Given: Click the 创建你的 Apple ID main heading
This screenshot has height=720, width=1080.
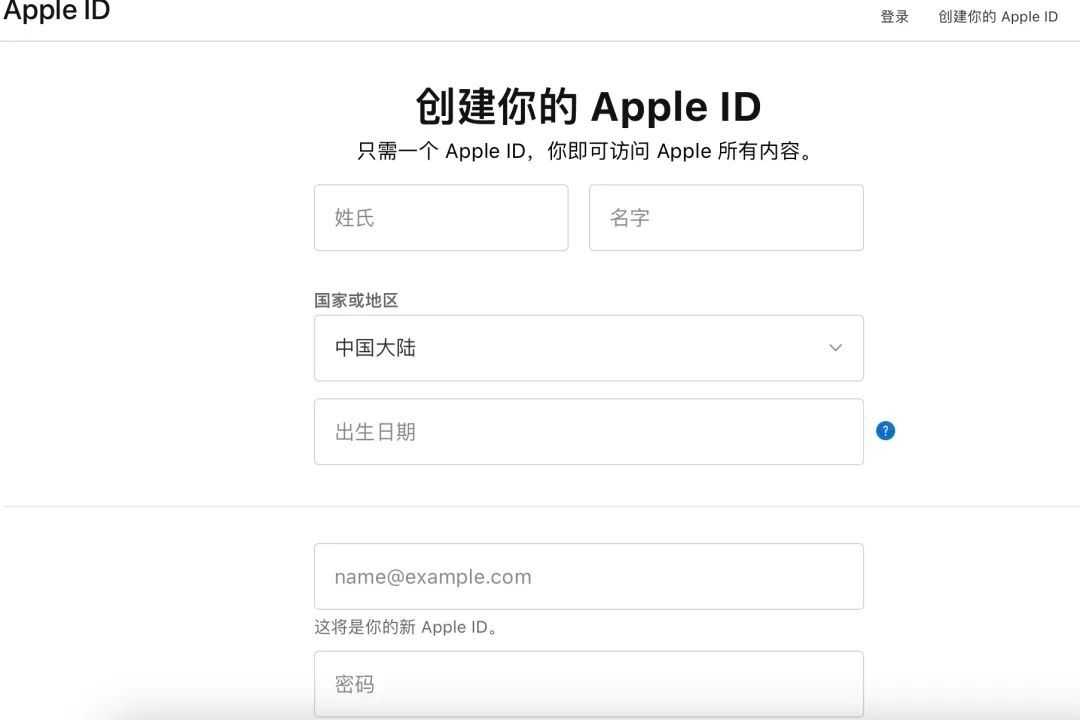Looking at the screenshot, I should (x=589, y=107).
